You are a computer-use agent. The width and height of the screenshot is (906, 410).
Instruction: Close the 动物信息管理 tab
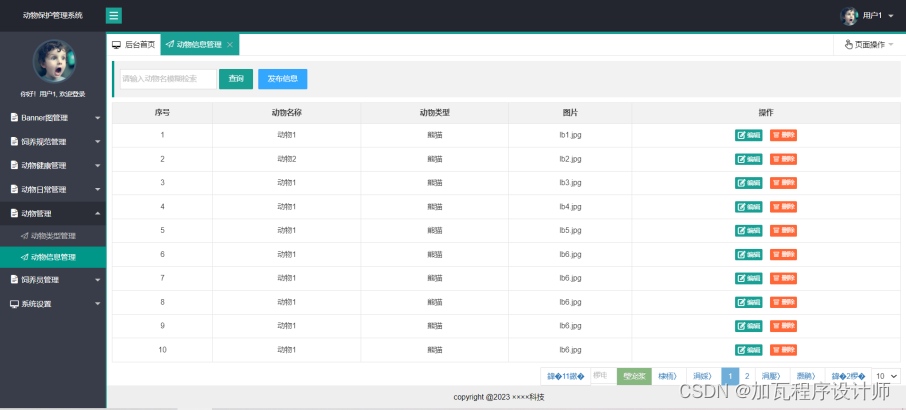click(230, 44)
